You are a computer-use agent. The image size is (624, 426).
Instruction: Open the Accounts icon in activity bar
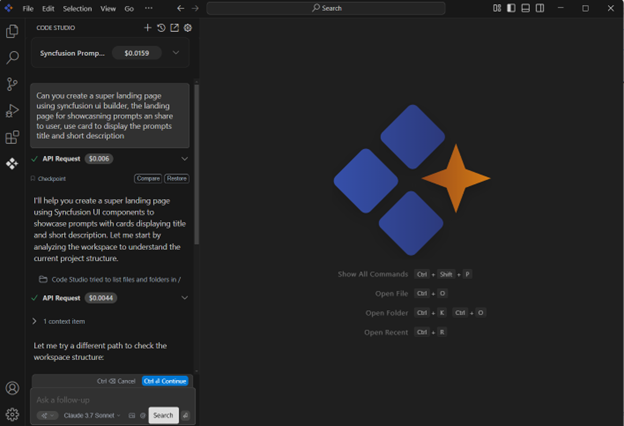pyautogui.click(x=12, y=388)
